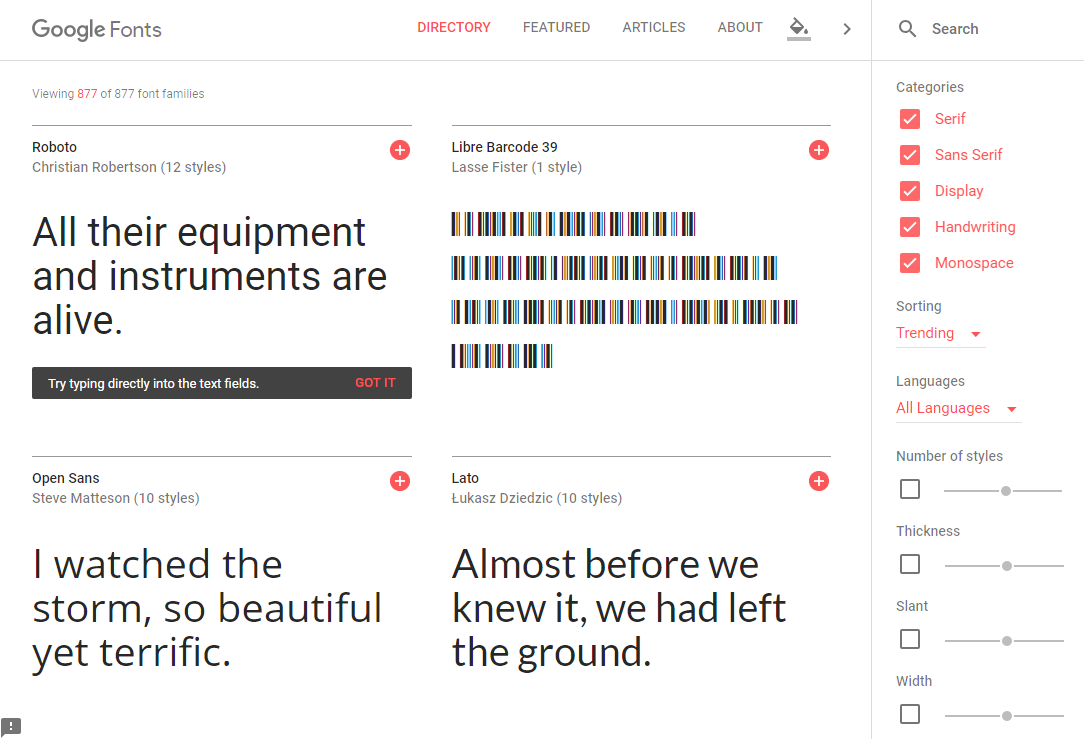Open the About tab
Screen dimensions: 1084x739
pyautogui.click(x=740, y=28)
